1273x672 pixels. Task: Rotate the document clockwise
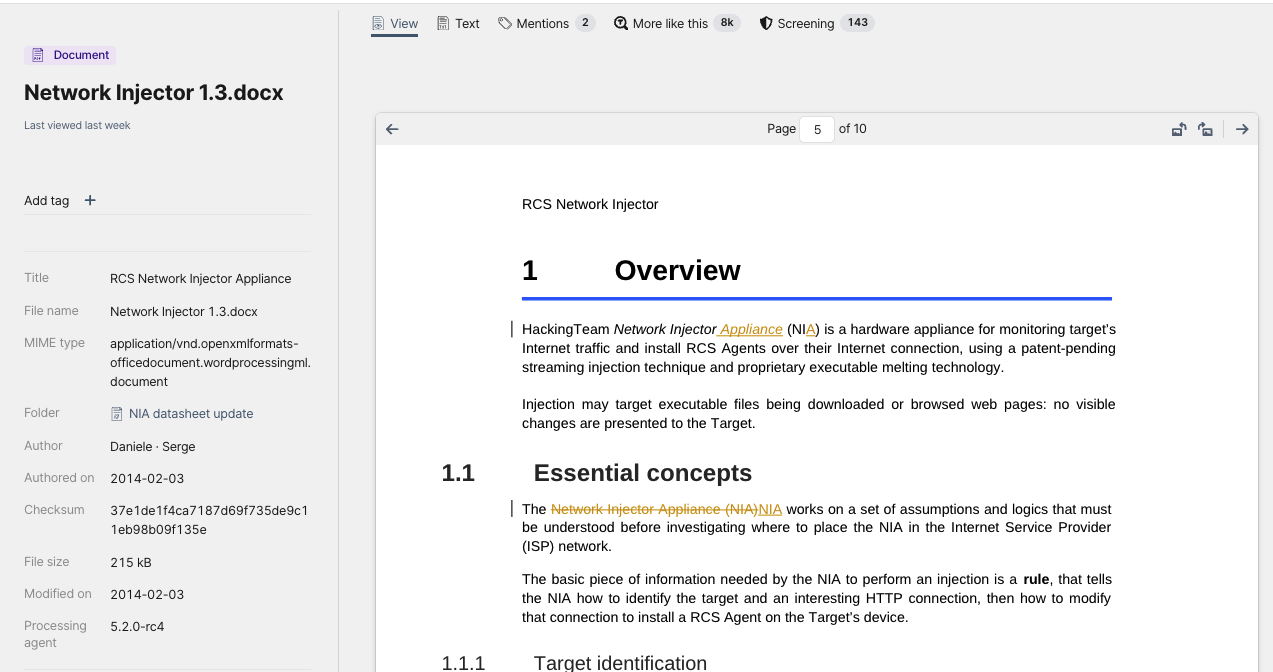[x=1206, y=129]
